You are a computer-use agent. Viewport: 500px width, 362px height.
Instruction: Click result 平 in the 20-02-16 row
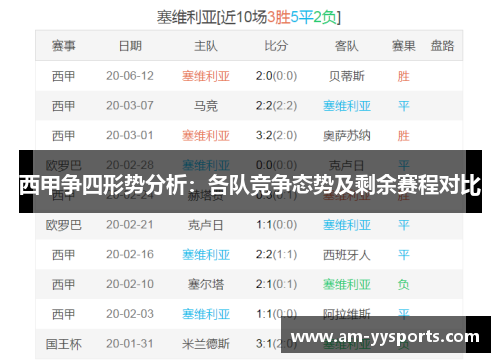(403, 255)
